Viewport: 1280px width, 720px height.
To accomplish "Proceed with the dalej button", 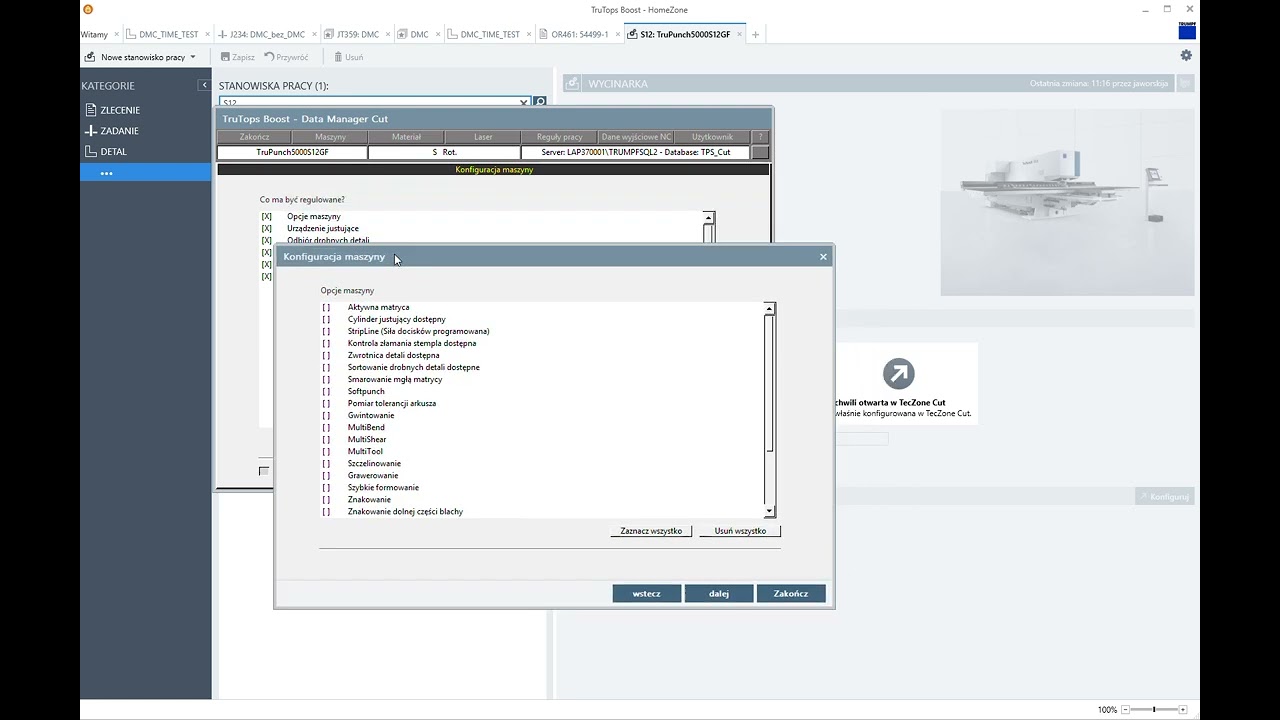I will [719, 594].
